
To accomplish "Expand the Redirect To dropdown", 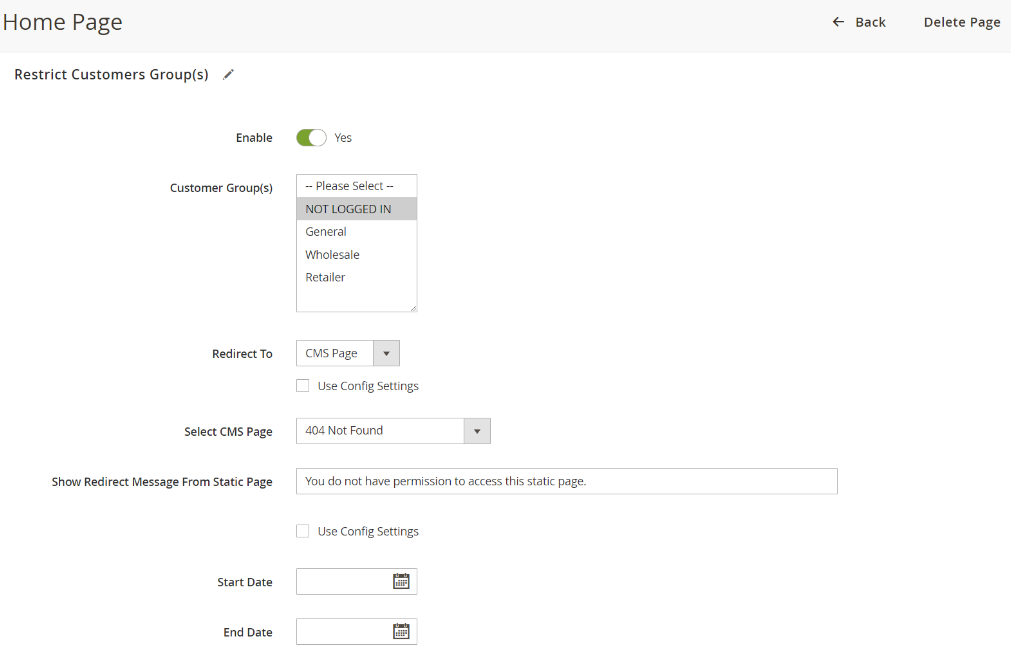I will 347,353.
